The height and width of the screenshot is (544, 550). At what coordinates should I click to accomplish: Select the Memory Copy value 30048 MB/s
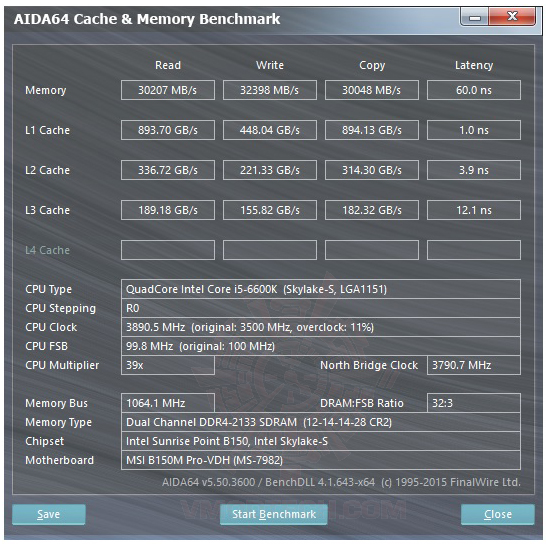pyautogui.click(x=372, y=90)
